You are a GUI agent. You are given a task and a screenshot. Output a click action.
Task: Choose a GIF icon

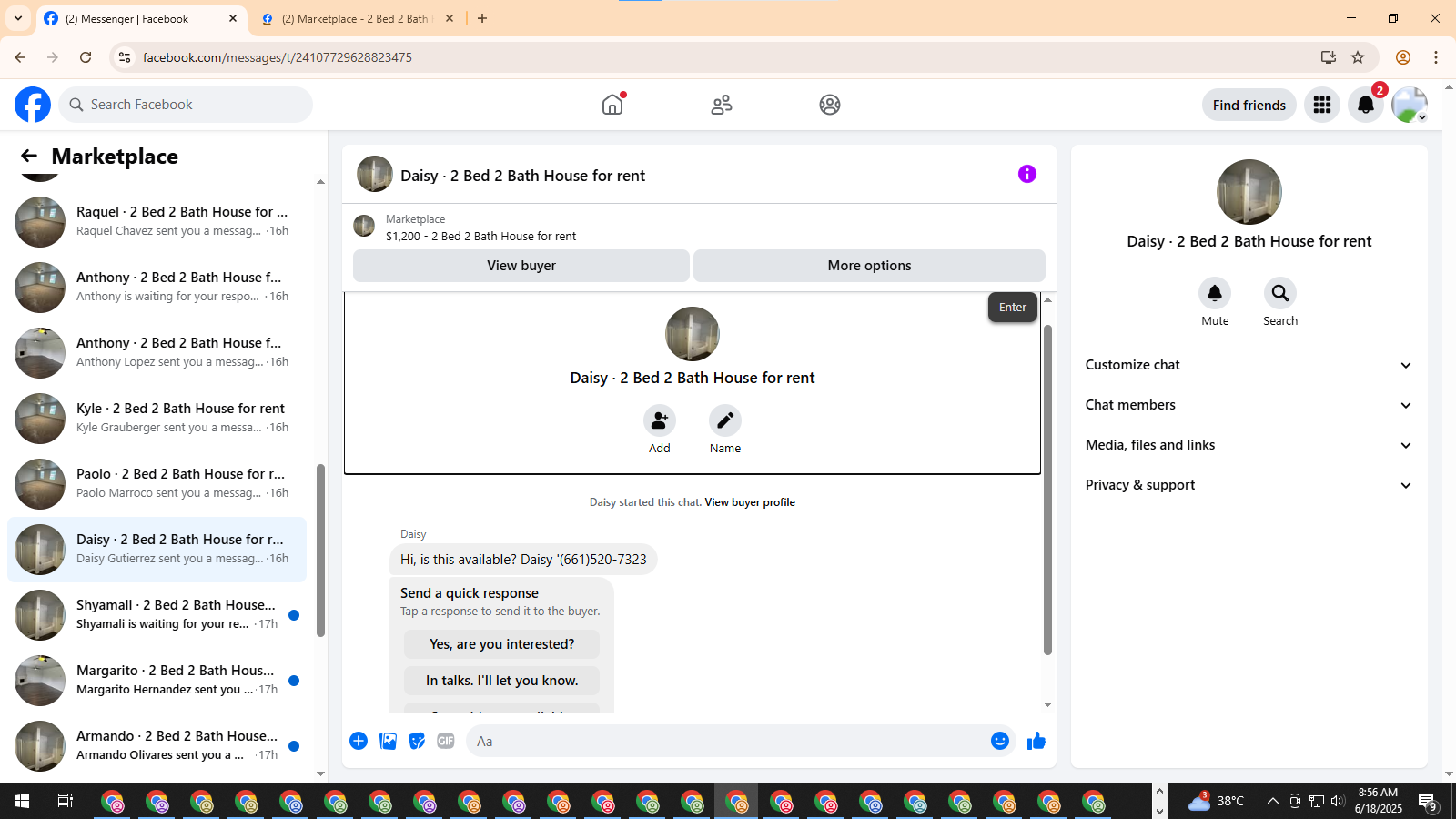click(446, 741)
